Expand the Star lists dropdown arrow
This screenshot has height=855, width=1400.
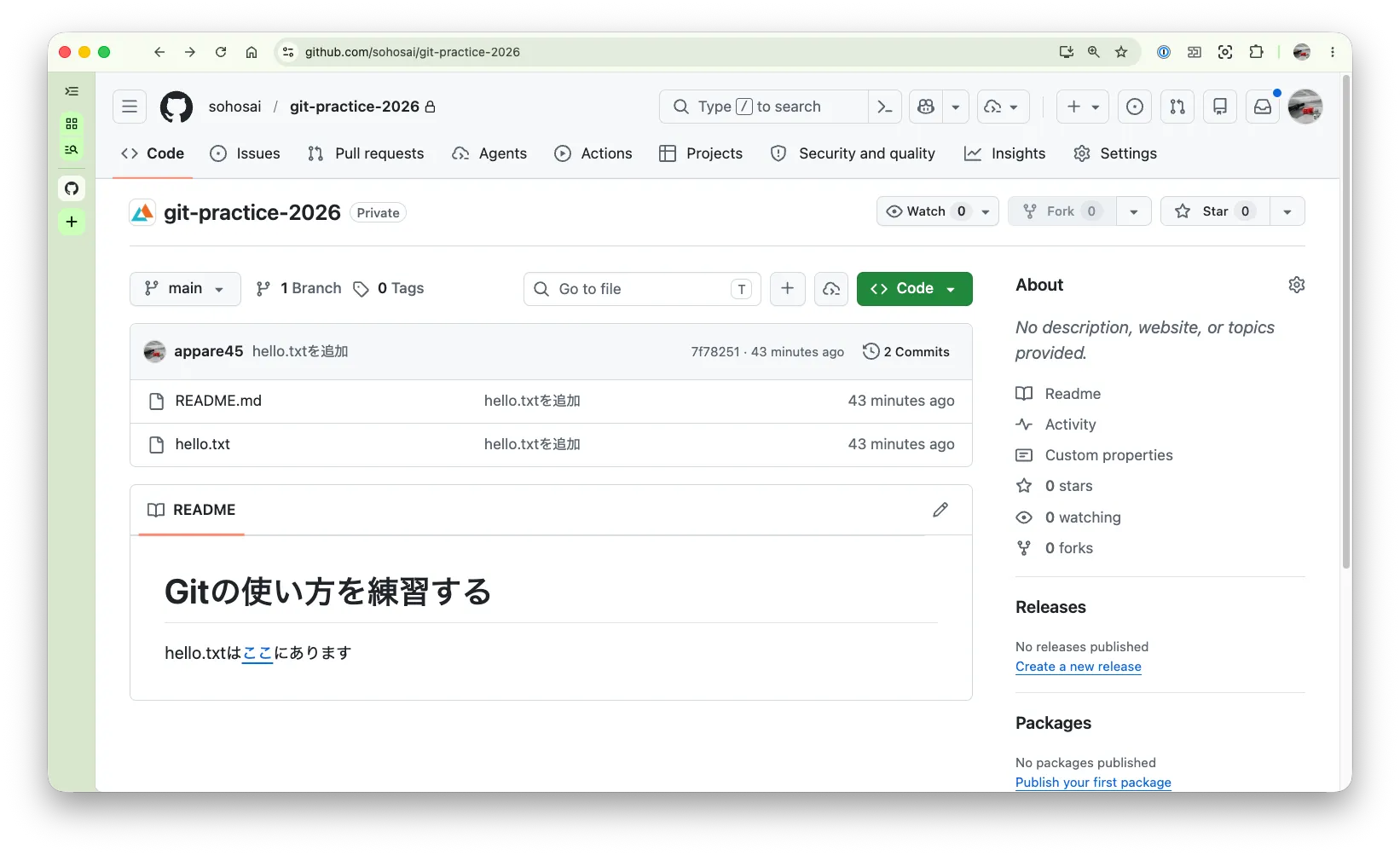pos(1287,211)
